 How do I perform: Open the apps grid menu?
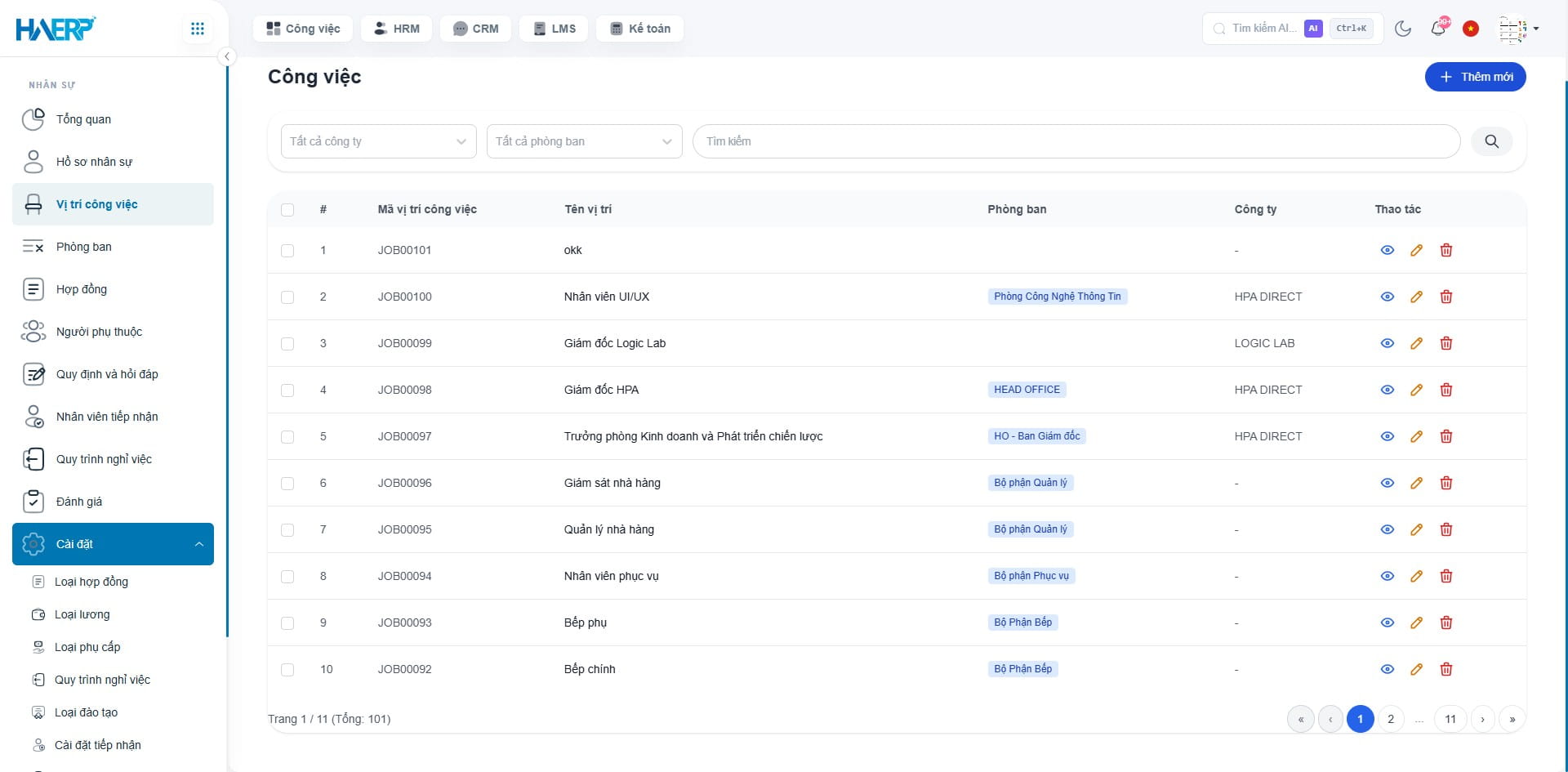(197, 29)
